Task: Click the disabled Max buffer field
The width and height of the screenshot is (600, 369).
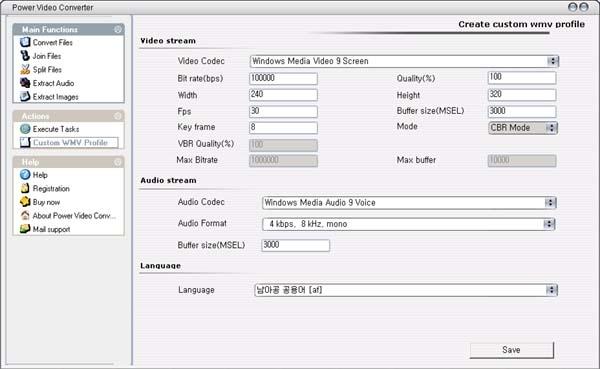Action: click(522, 160)
